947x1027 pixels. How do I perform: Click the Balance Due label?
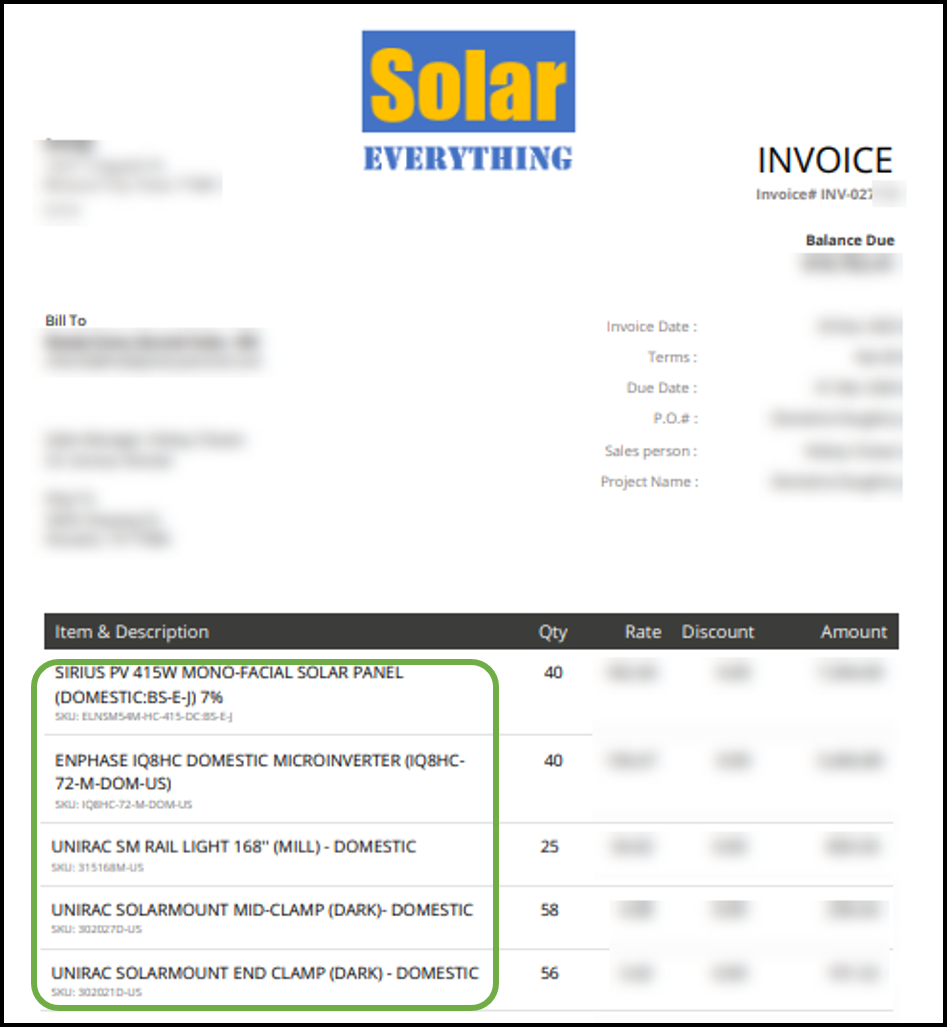[x=850, y=240]
